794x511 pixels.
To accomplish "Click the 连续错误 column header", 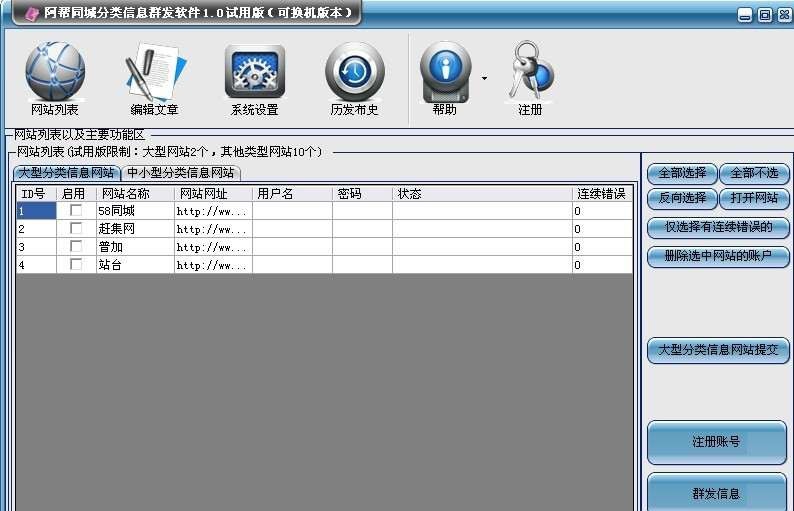I will [602, 193].
